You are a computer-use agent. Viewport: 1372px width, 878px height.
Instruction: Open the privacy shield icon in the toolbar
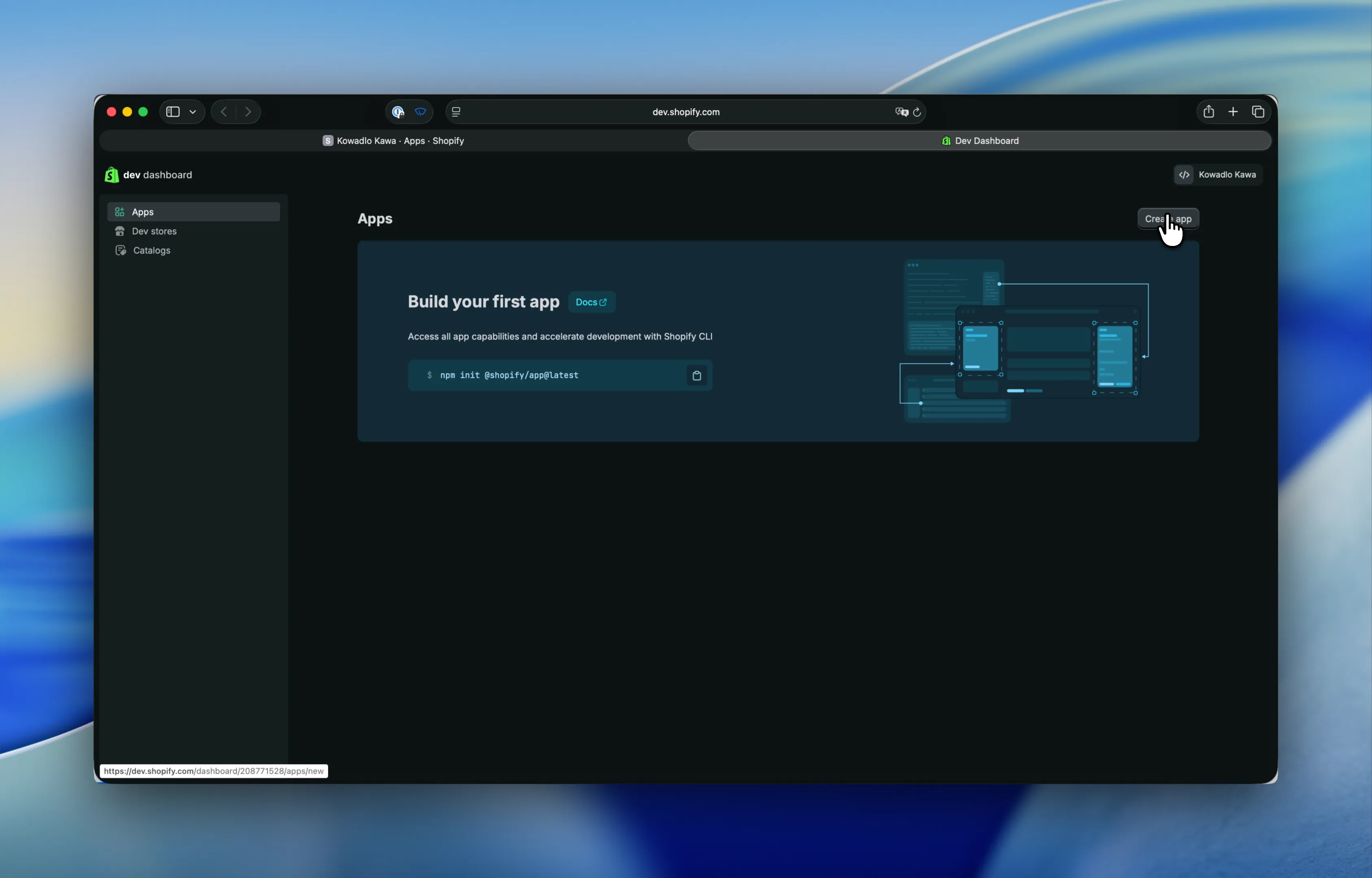421,112
